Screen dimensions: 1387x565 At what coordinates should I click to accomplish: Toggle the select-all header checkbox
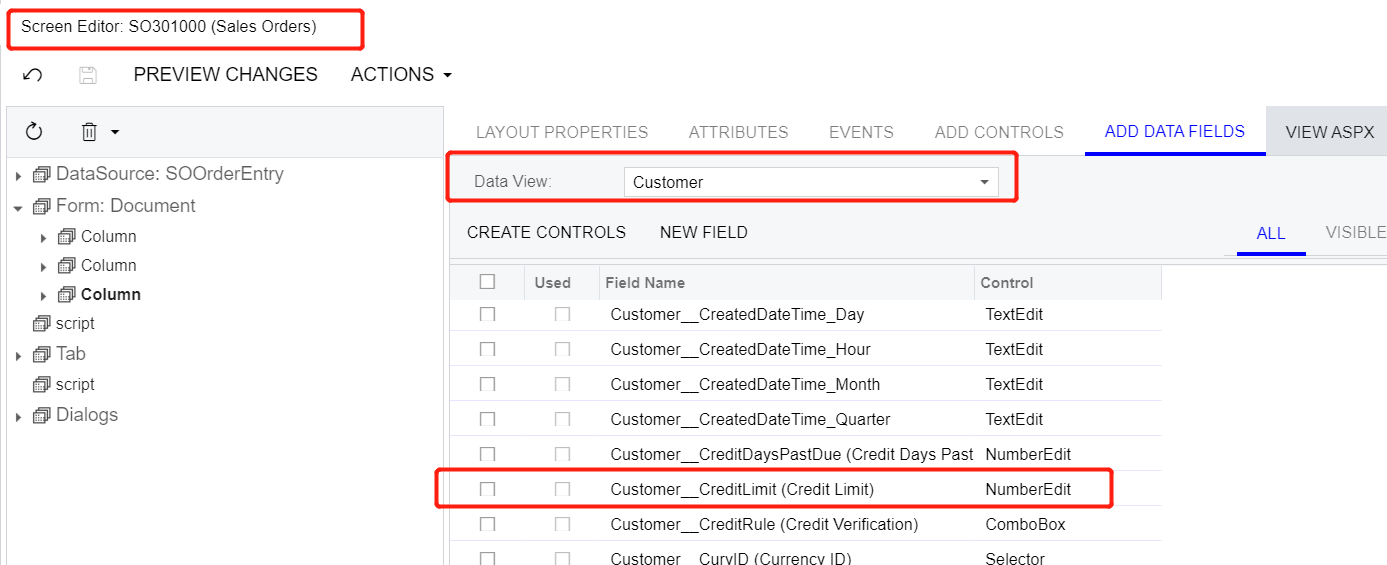(x=487, y=282)
